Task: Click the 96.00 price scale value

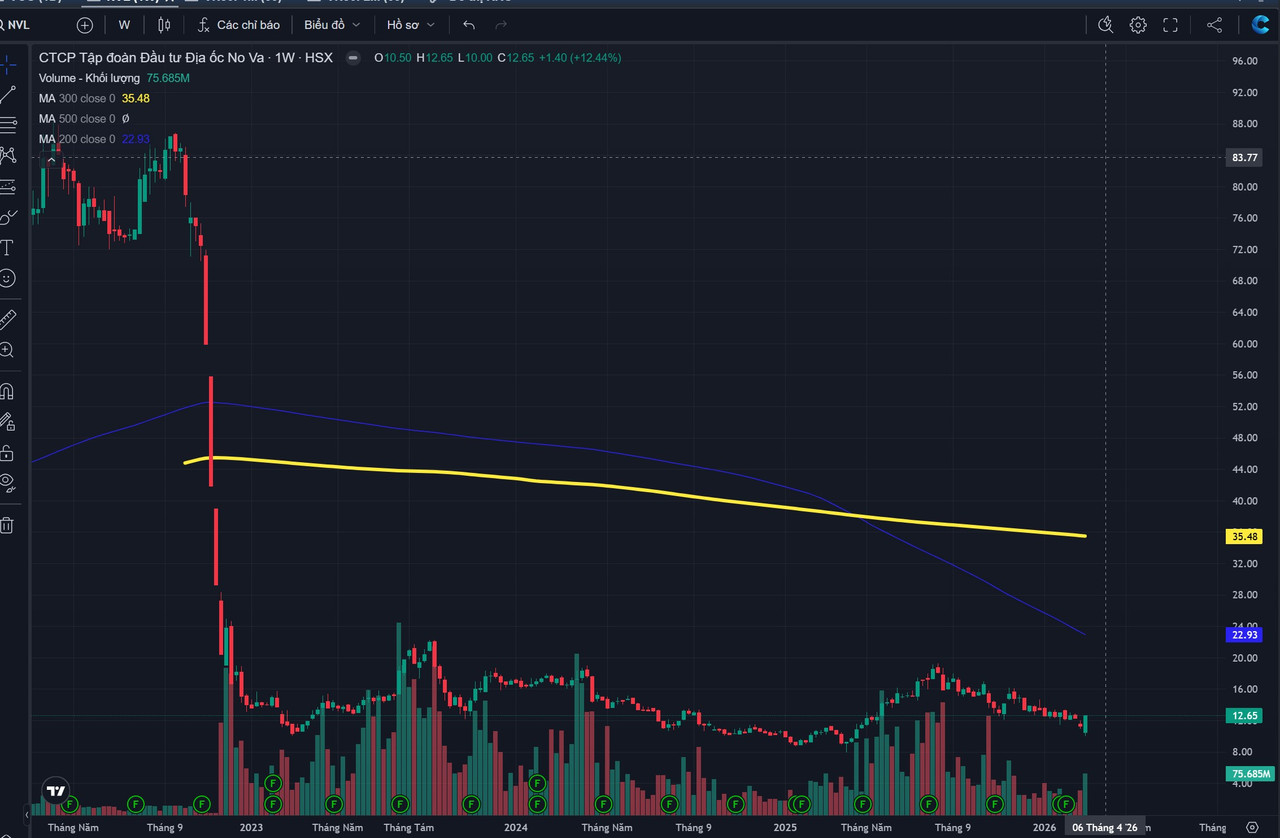Action: [1245, 61]
